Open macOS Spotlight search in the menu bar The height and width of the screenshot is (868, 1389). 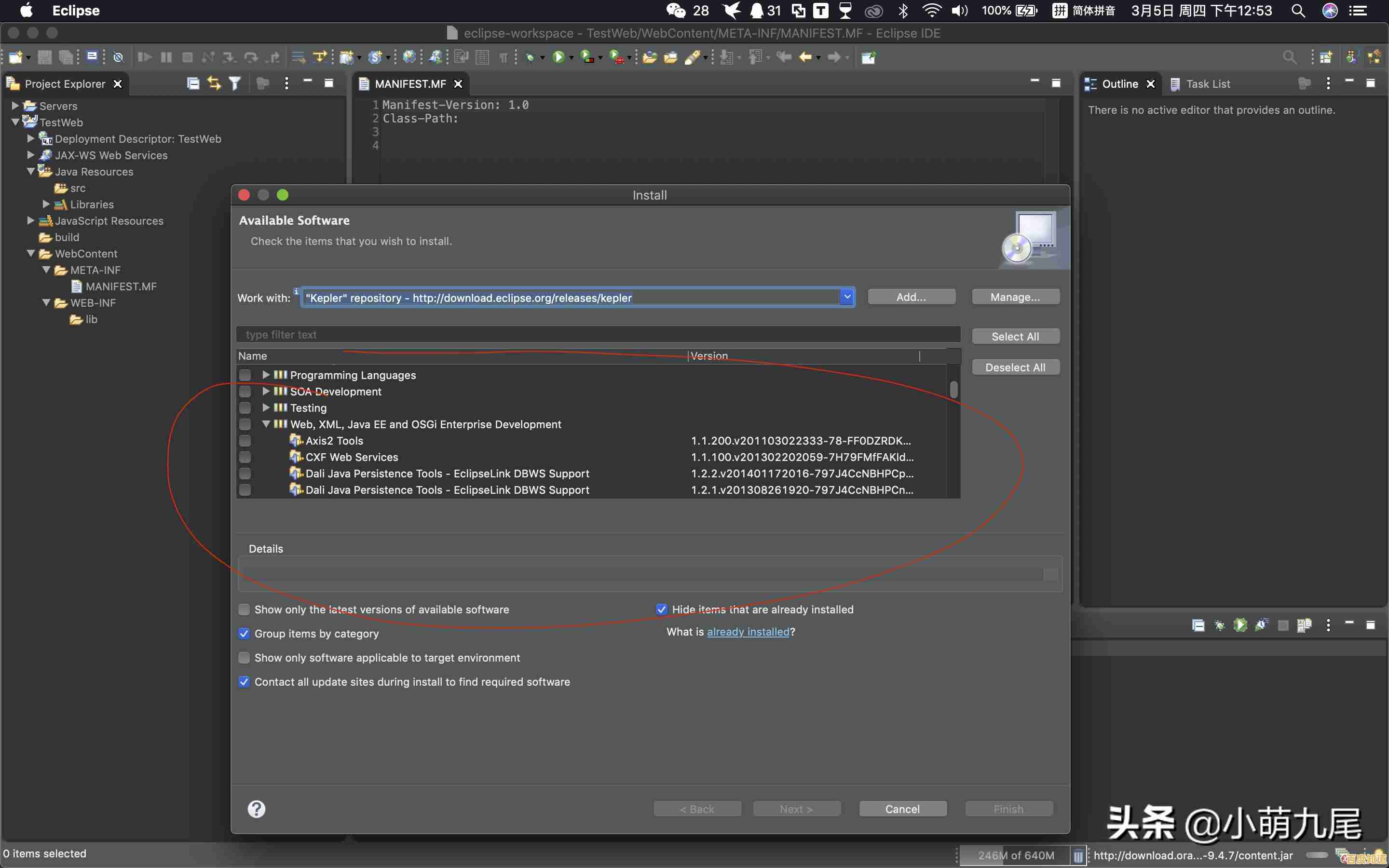pos(1298,10)
